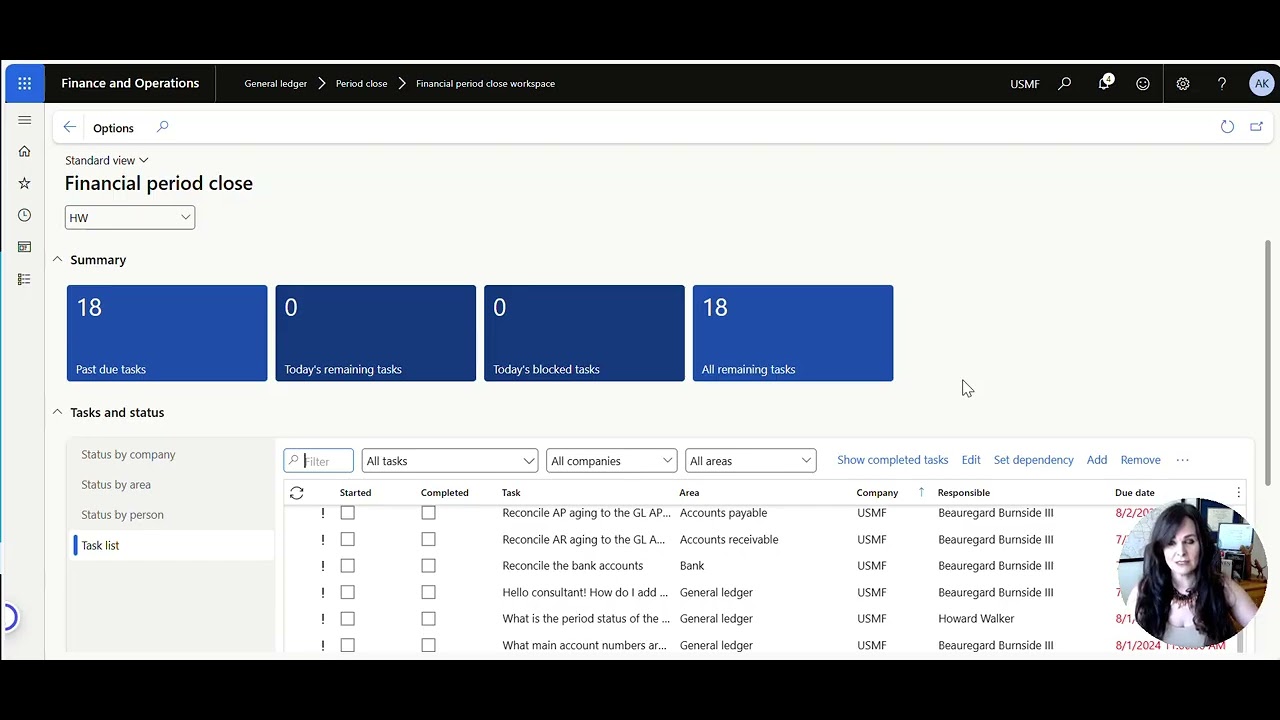This screenshot has width=1280, height=720.
Task: Check Completed for Reconcile the bank accounts
Action: click(428, 566)
